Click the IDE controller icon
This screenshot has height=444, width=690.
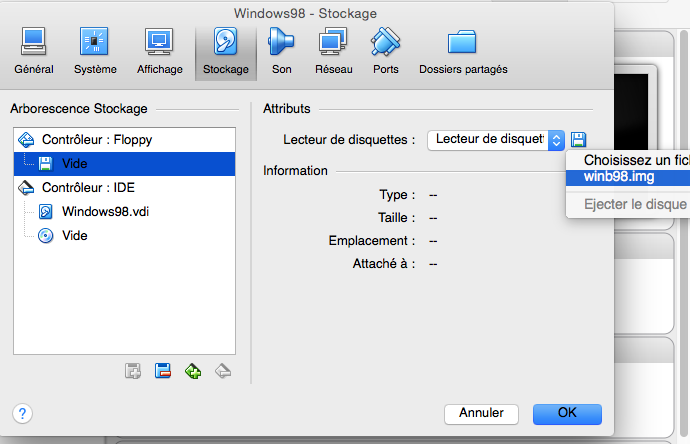pos(26,187)
